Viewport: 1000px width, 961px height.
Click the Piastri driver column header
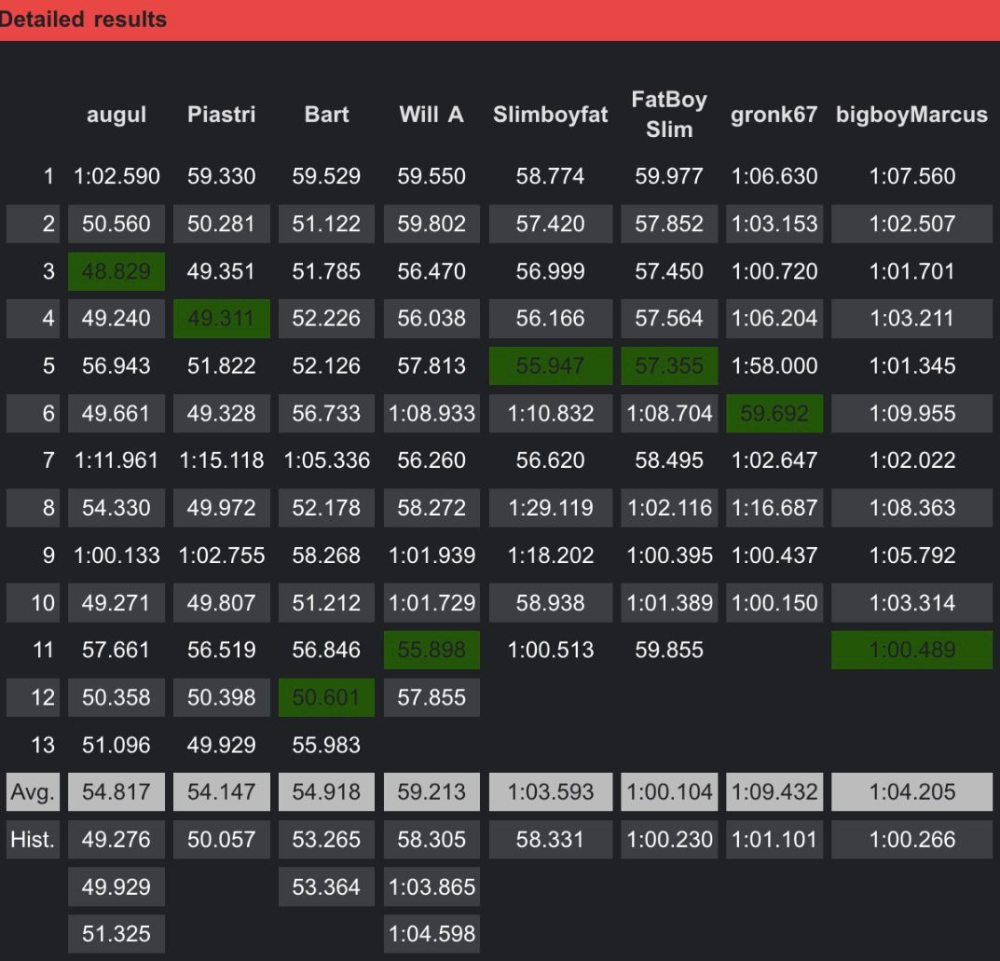pyautogui.click(x=221, y=115)
